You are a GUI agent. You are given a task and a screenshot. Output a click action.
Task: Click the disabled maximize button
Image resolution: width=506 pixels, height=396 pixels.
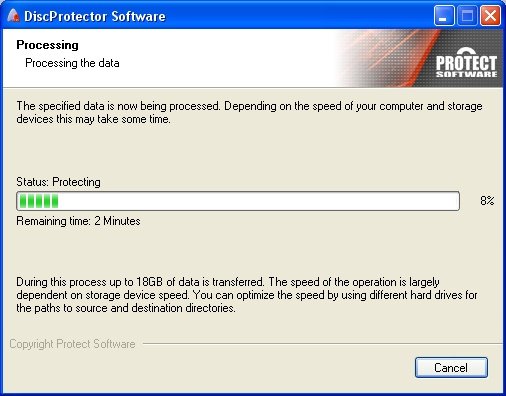467,16
